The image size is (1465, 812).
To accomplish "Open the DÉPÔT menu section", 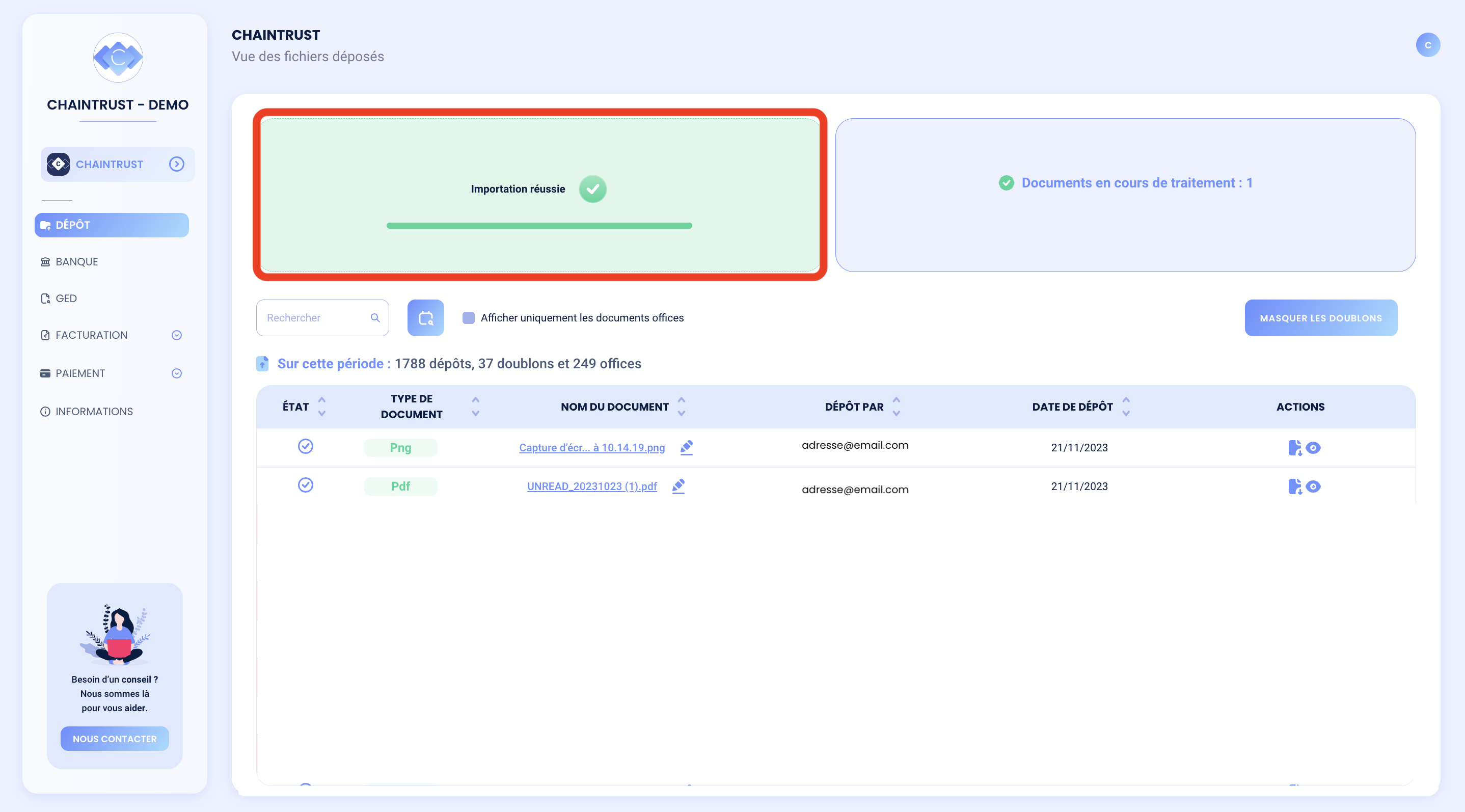I will (112, 225).
